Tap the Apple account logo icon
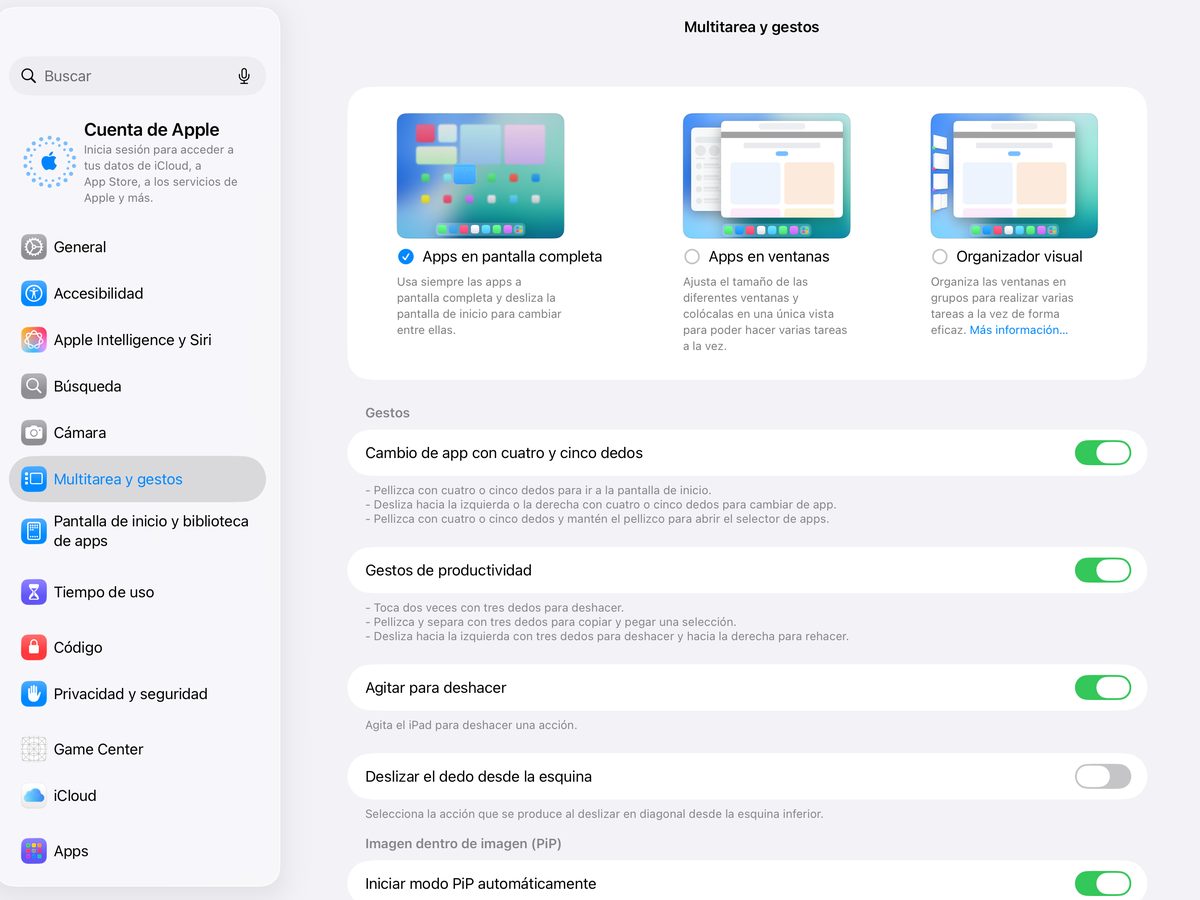 (49, 162)
